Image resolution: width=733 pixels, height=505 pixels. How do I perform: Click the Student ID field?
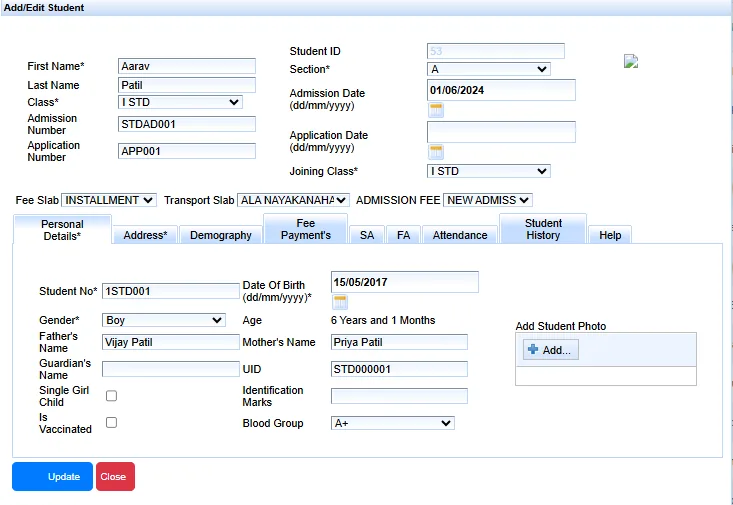[496, 51]
